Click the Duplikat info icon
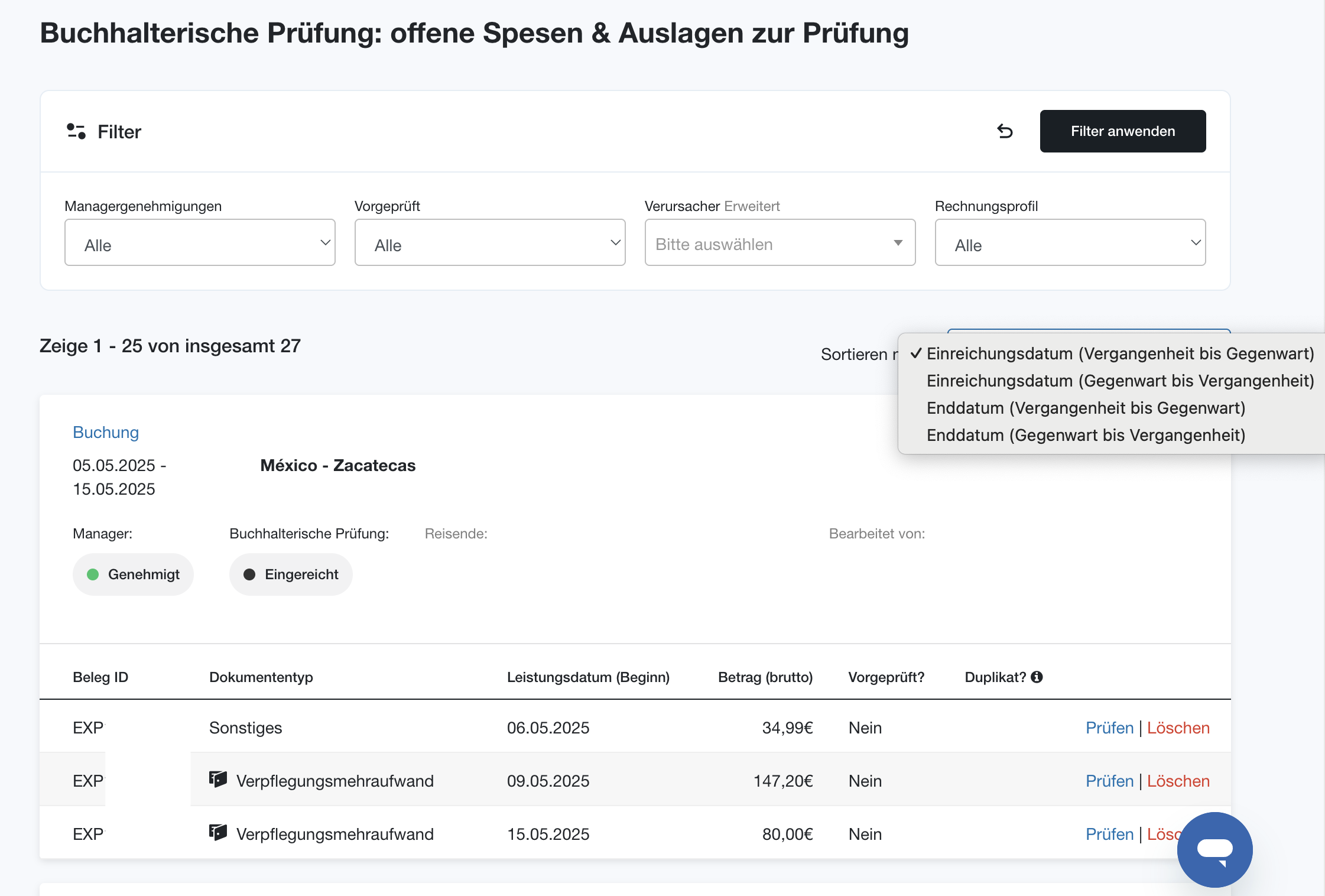Viewport: 1325px width, 896px height. 1037,677
